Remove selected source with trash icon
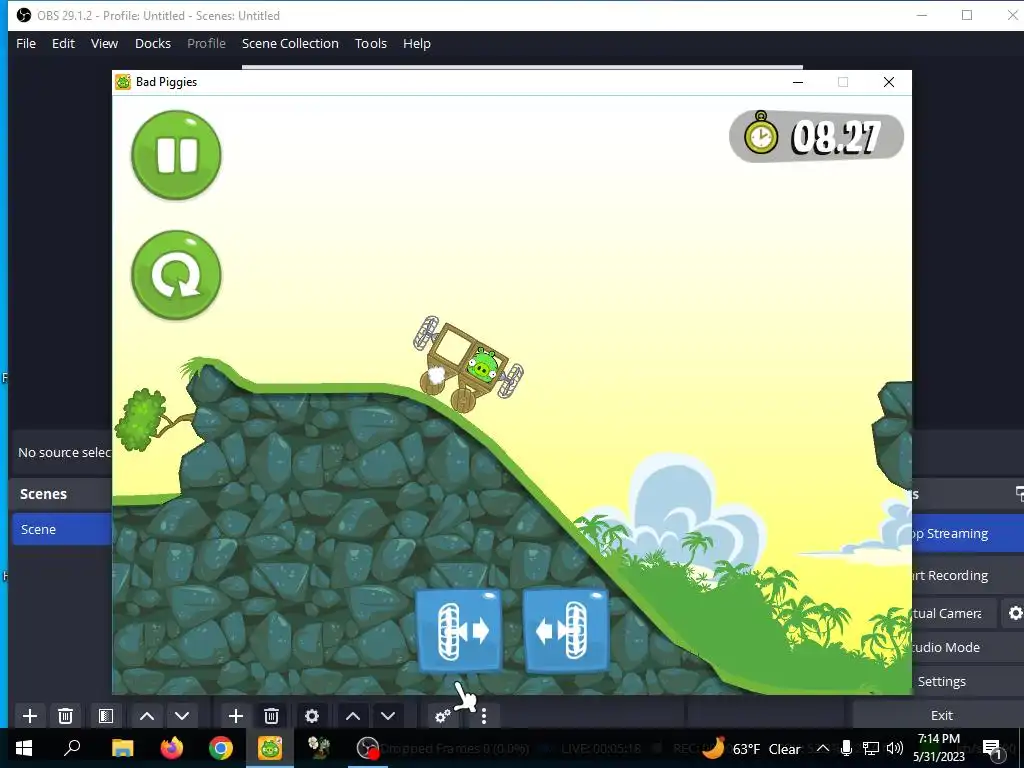The width and height of the screenshot is (1024, 768). tap(272, 716)
